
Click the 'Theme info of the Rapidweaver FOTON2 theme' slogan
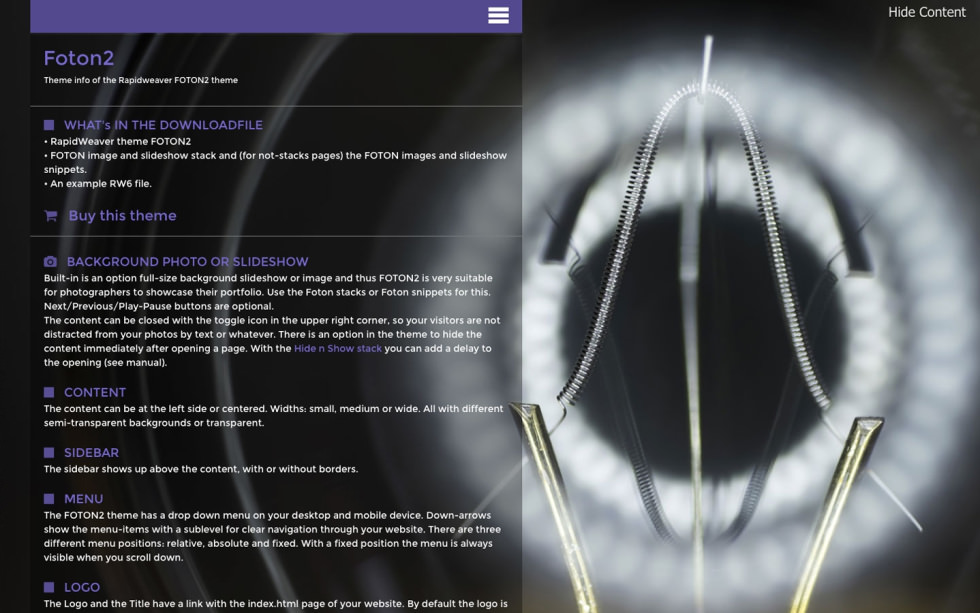(x=141, y=80)
